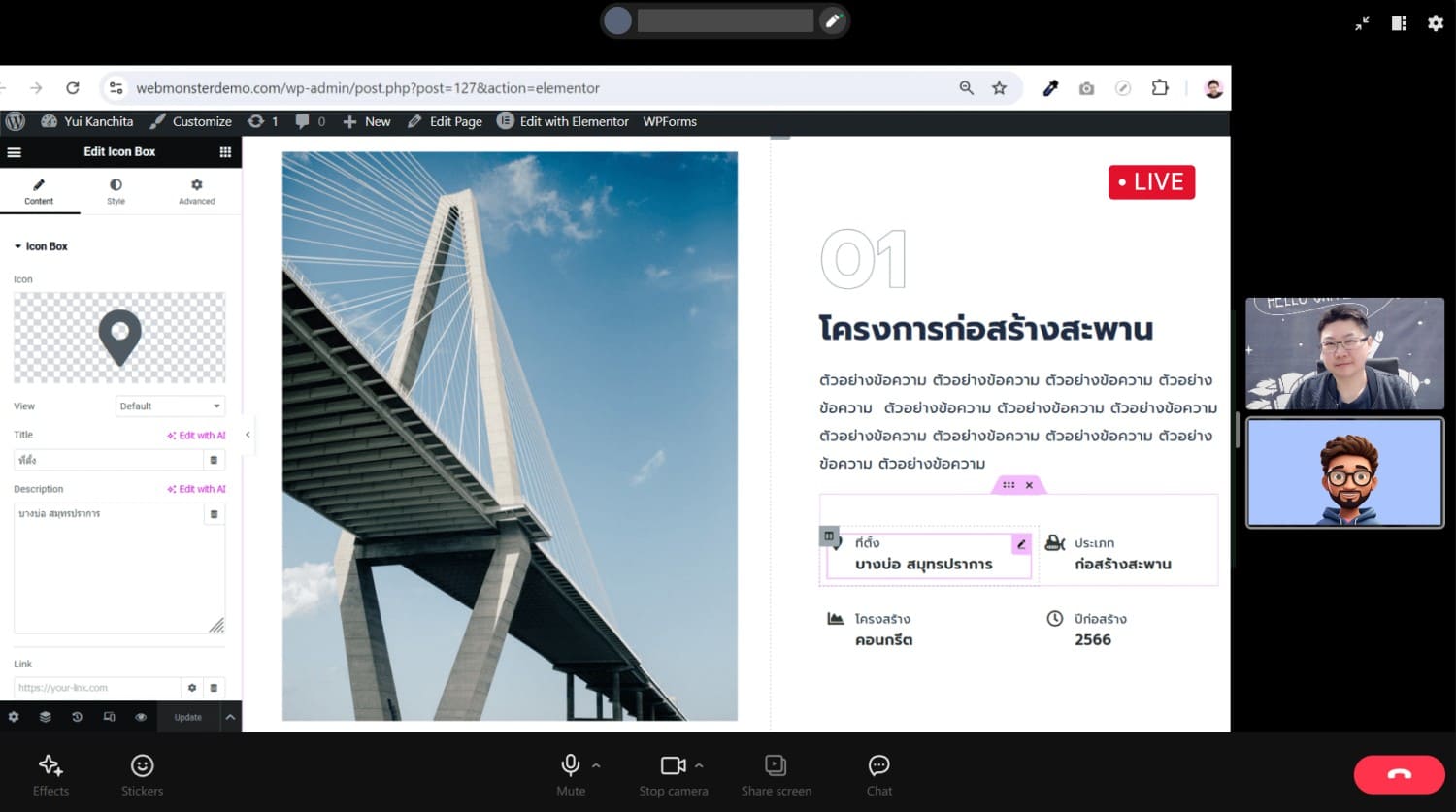Click the Title input field

point(108,460)
